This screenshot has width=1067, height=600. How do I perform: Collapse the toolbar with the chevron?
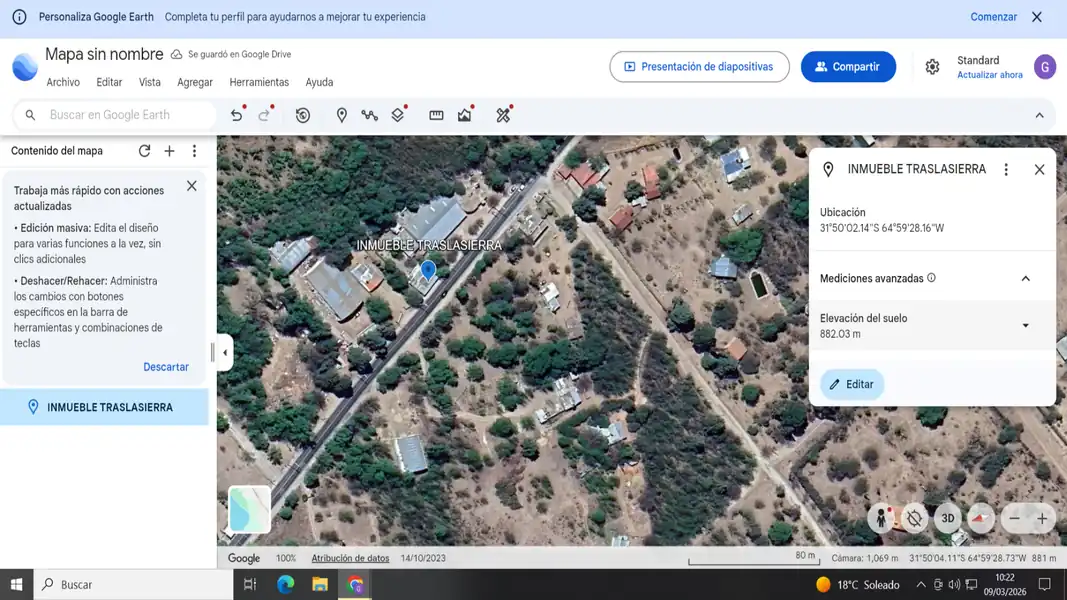[1039, 116]
